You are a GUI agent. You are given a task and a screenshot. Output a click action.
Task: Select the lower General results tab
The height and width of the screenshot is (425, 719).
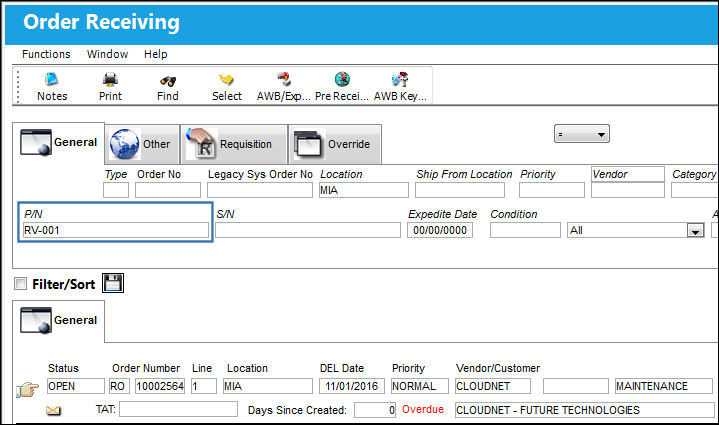[x=59, y=320]
